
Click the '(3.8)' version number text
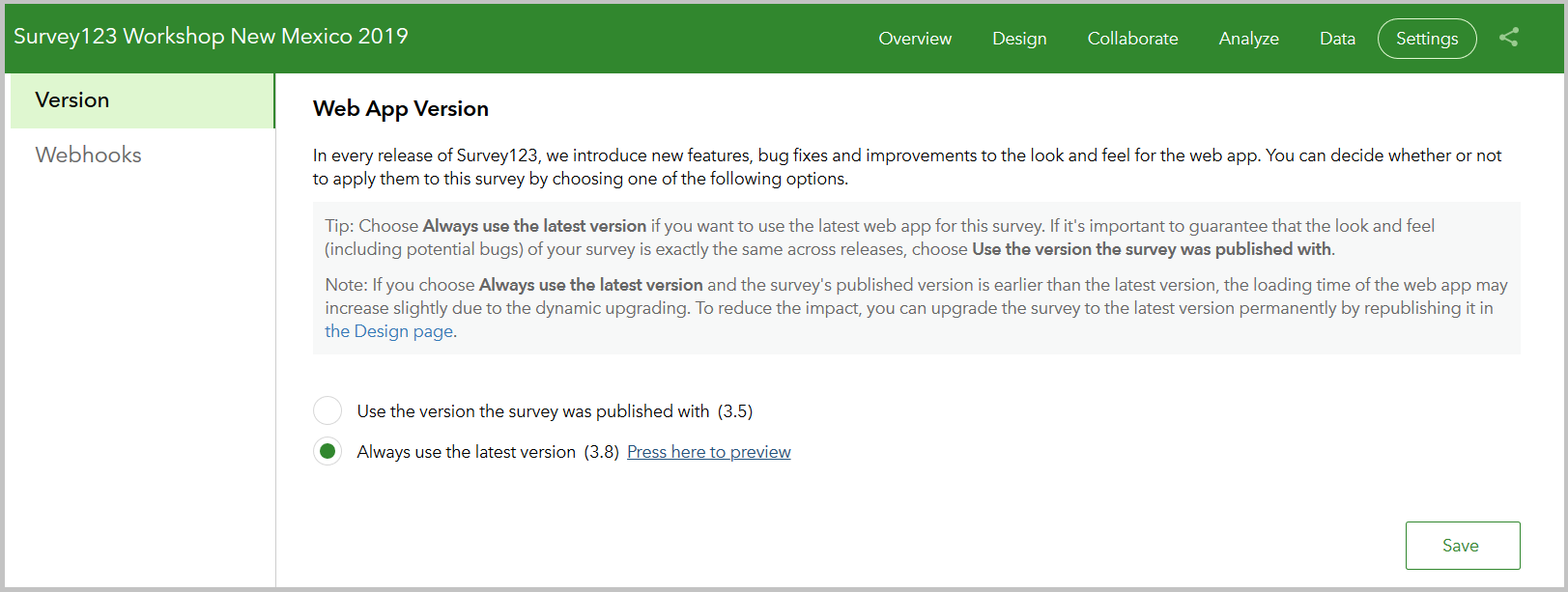pyautogui.click(x=601, y=452)
